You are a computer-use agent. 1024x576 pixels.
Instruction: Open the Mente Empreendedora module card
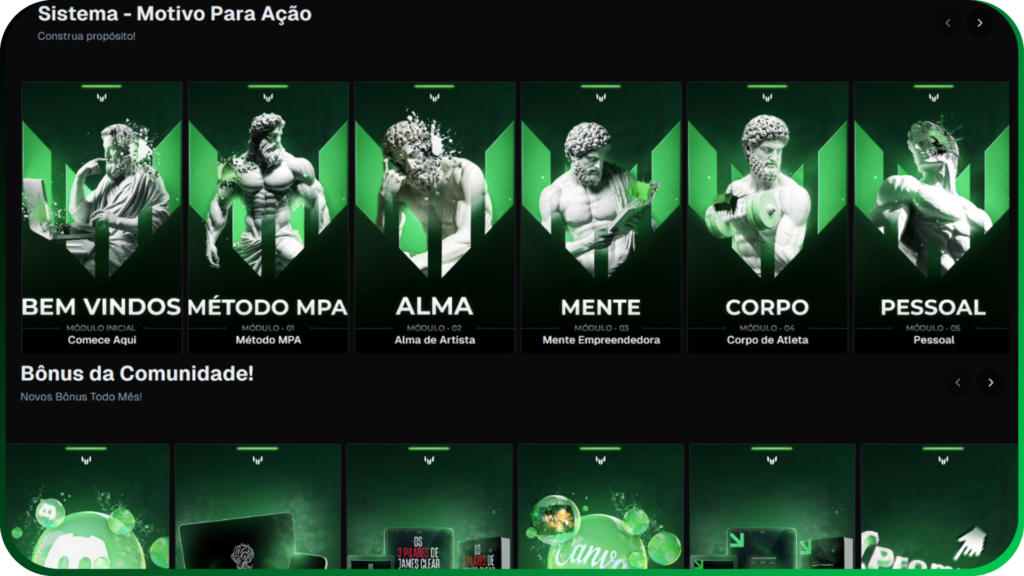[601, 217]
